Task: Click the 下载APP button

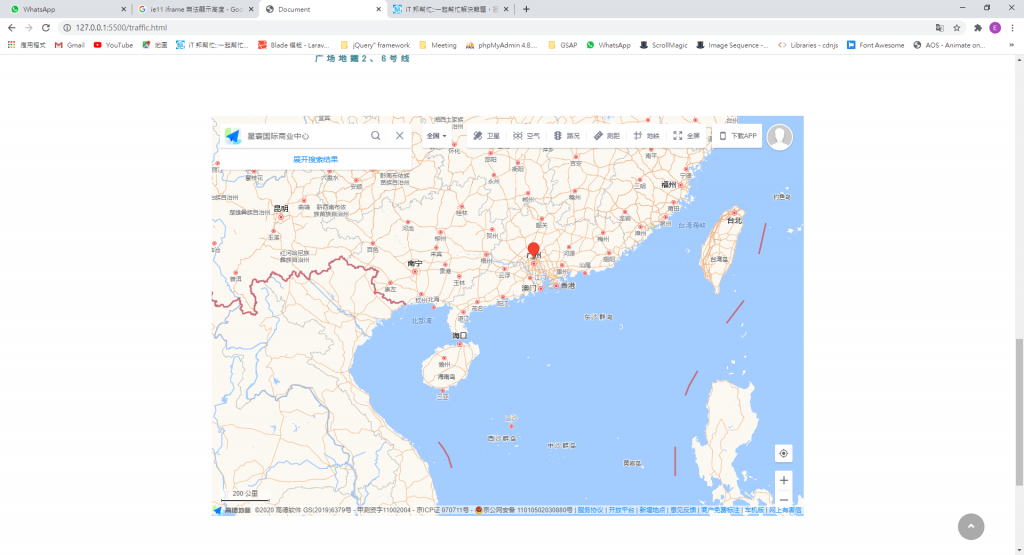Action: click(x=738, y=136)
